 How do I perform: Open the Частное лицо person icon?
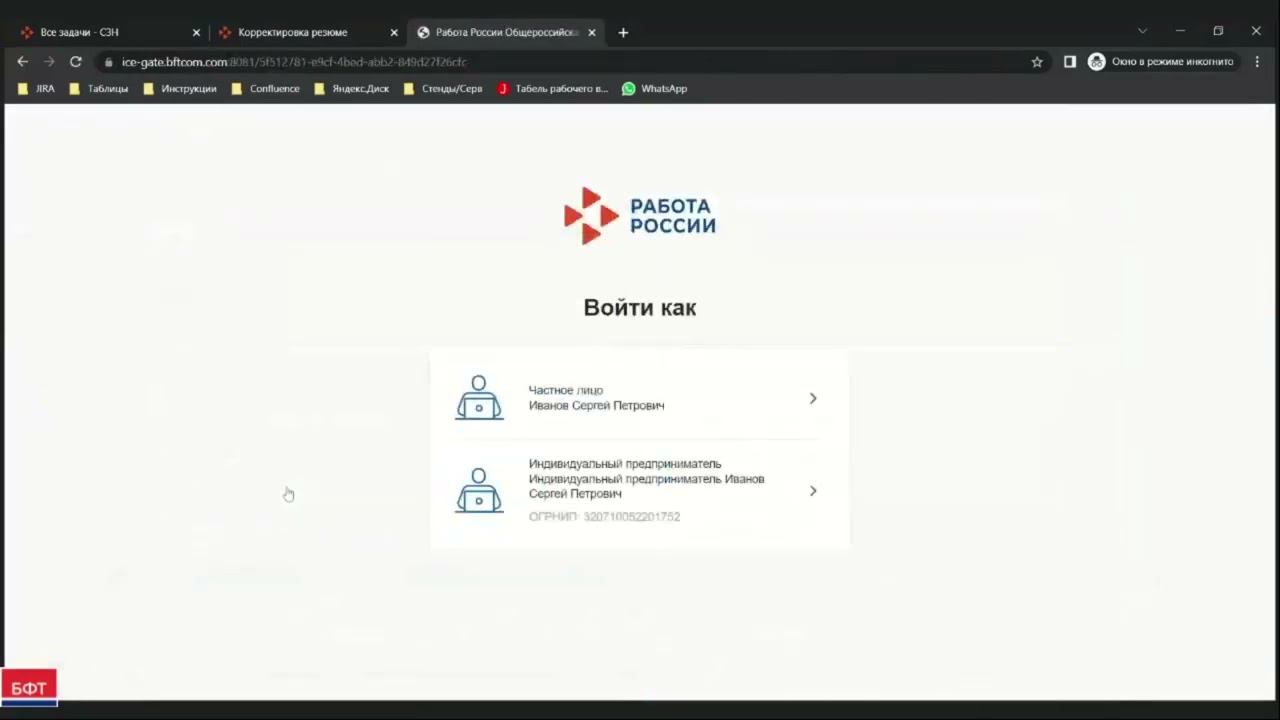coord(479,398)
